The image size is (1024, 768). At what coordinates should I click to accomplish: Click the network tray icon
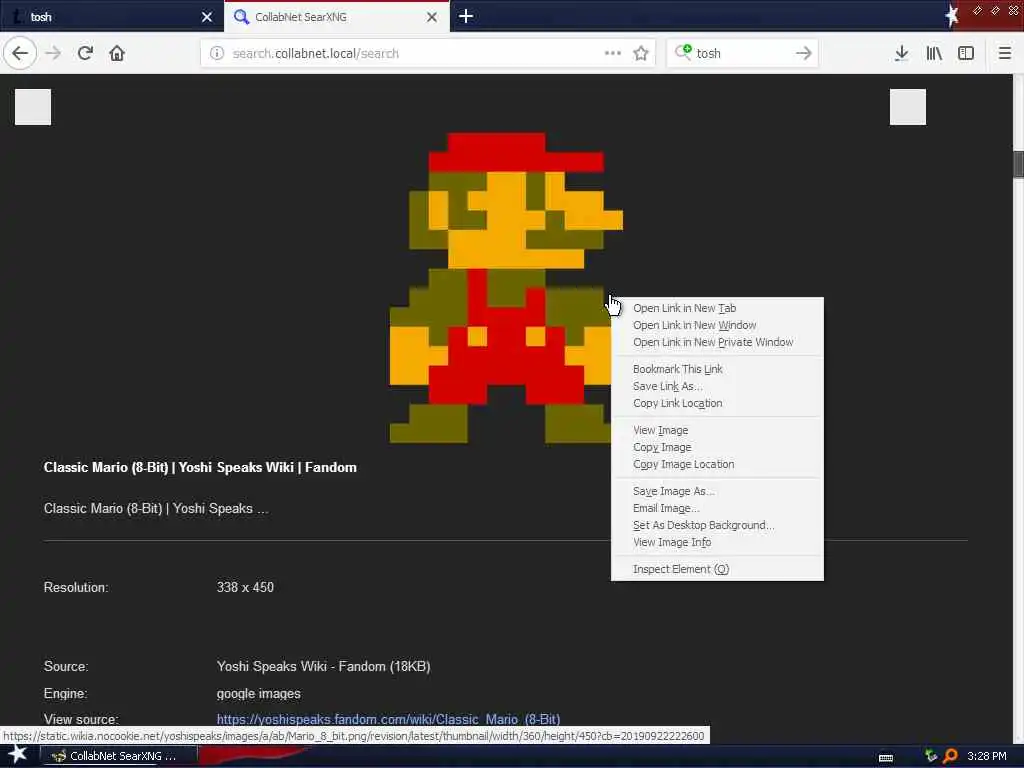(931, 756)
